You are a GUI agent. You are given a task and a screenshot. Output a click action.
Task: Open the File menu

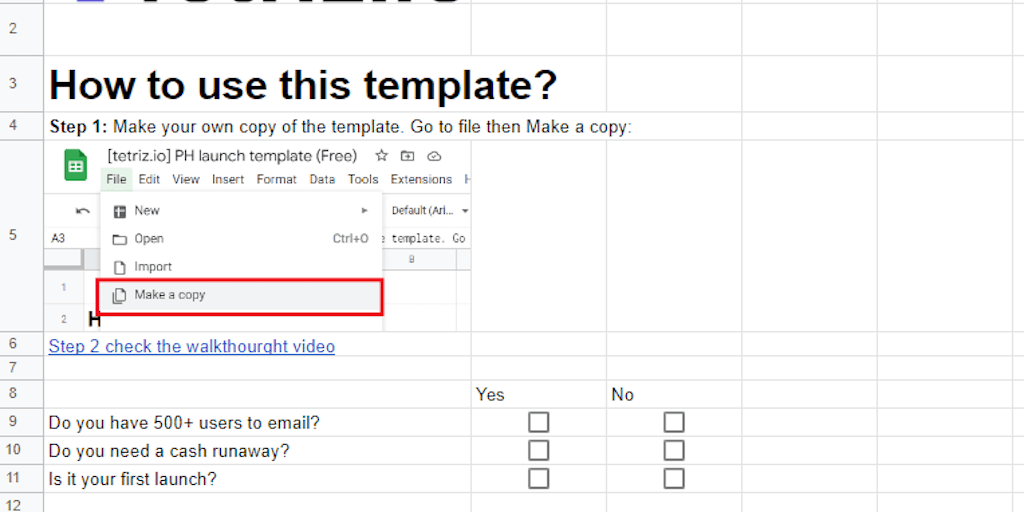116,180
